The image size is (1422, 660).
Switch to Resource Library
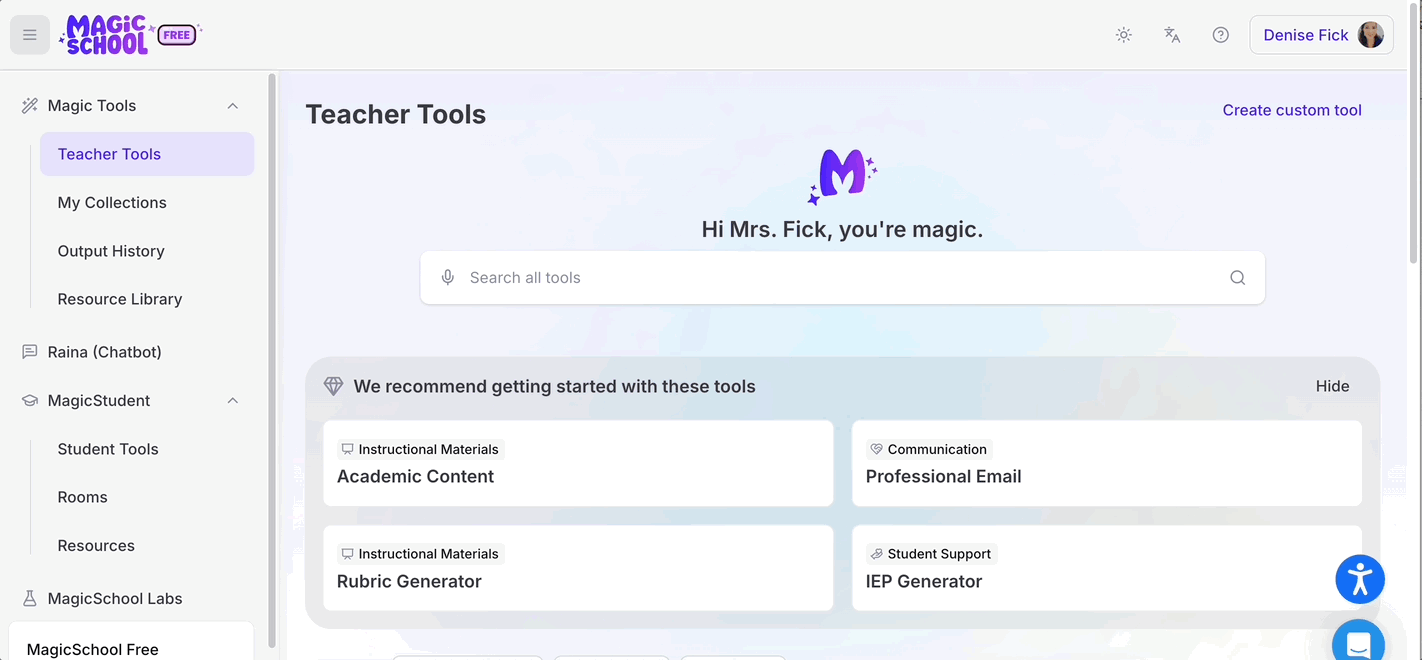pos(119,299)
